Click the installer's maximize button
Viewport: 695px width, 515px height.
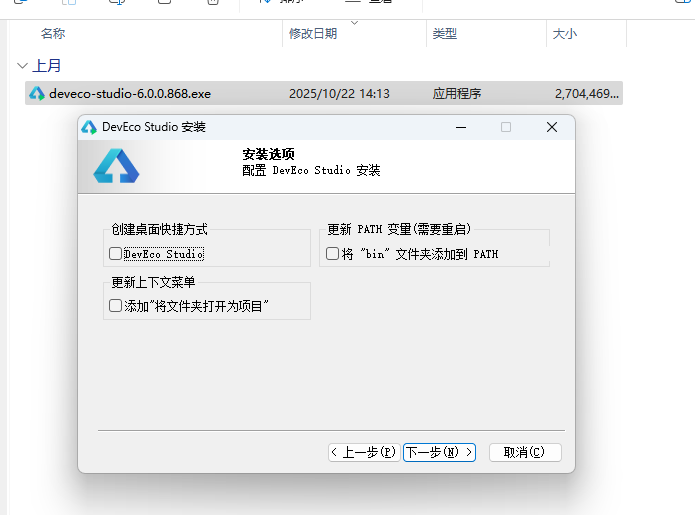point(506,127)
